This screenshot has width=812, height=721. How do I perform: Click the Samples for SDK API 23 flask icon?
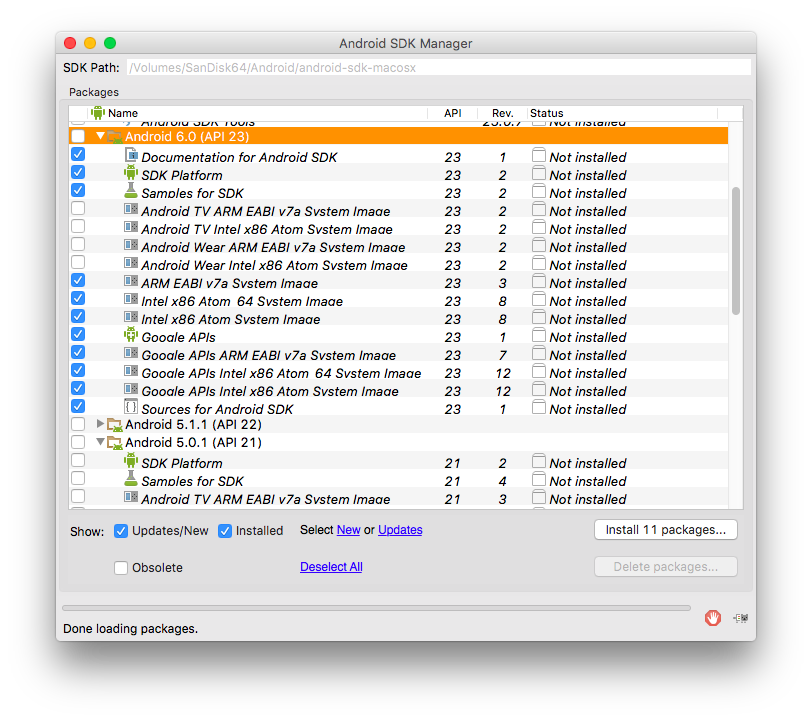click(x=131, y=191)
